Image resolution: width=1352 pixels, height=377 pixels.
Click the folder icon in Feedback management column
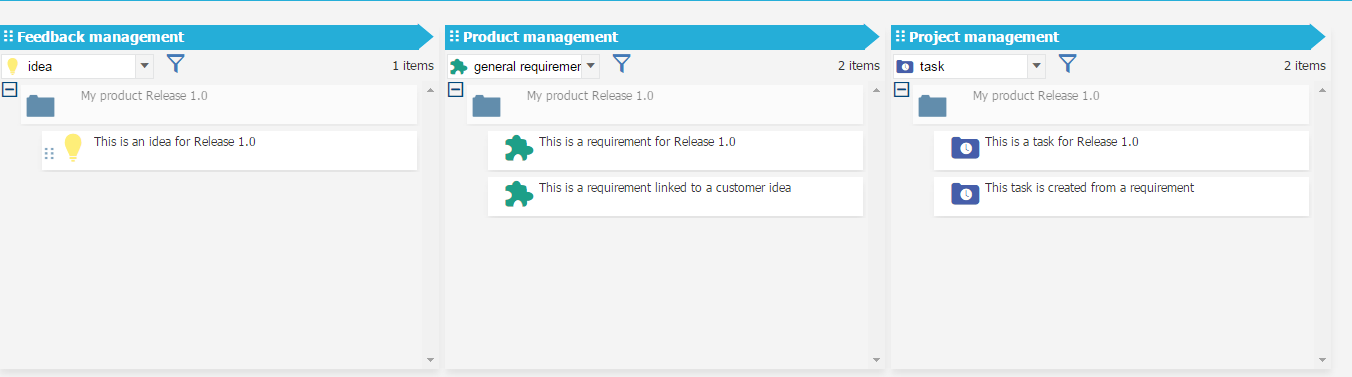[41, 105]
